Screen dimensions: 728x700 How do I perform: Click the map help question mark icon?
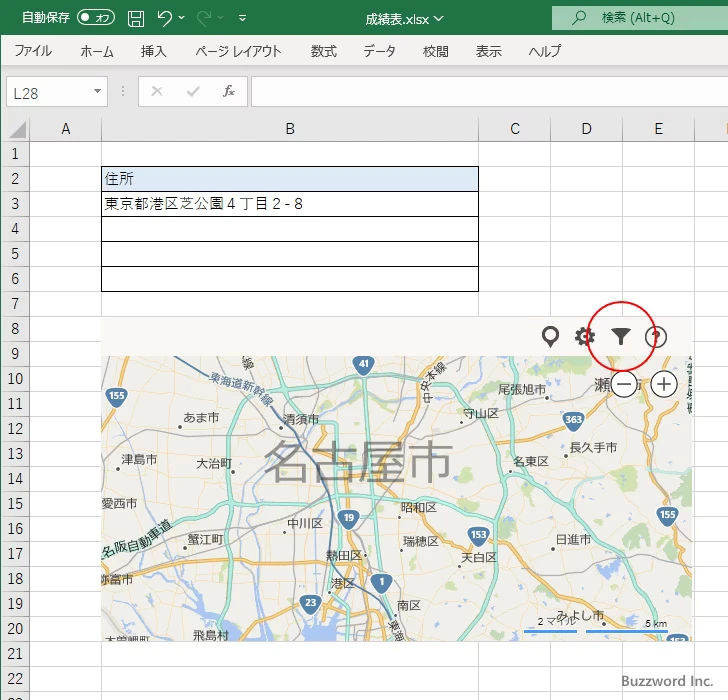point(656,337)
